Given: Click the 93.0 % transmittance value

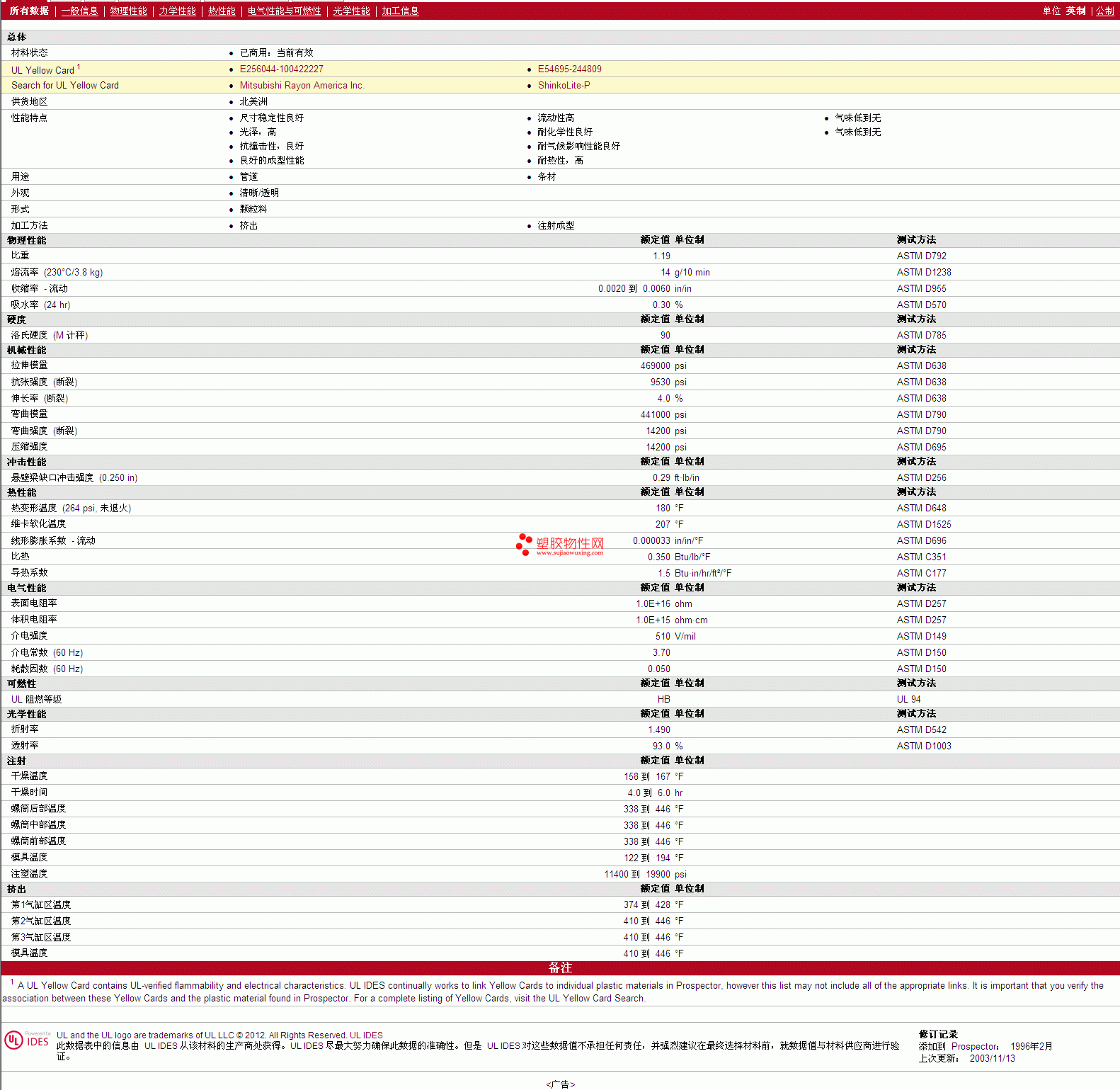Looking at the screenshot, I should point(668,746).
